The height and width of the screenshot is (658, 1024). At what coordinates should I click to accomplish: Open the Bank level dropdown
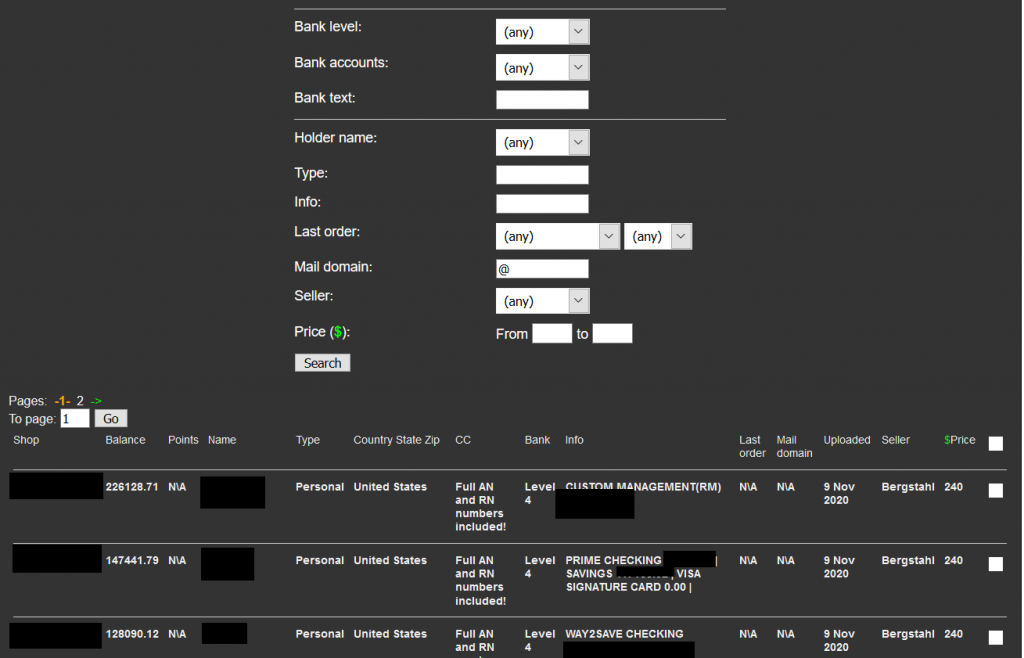542,32
